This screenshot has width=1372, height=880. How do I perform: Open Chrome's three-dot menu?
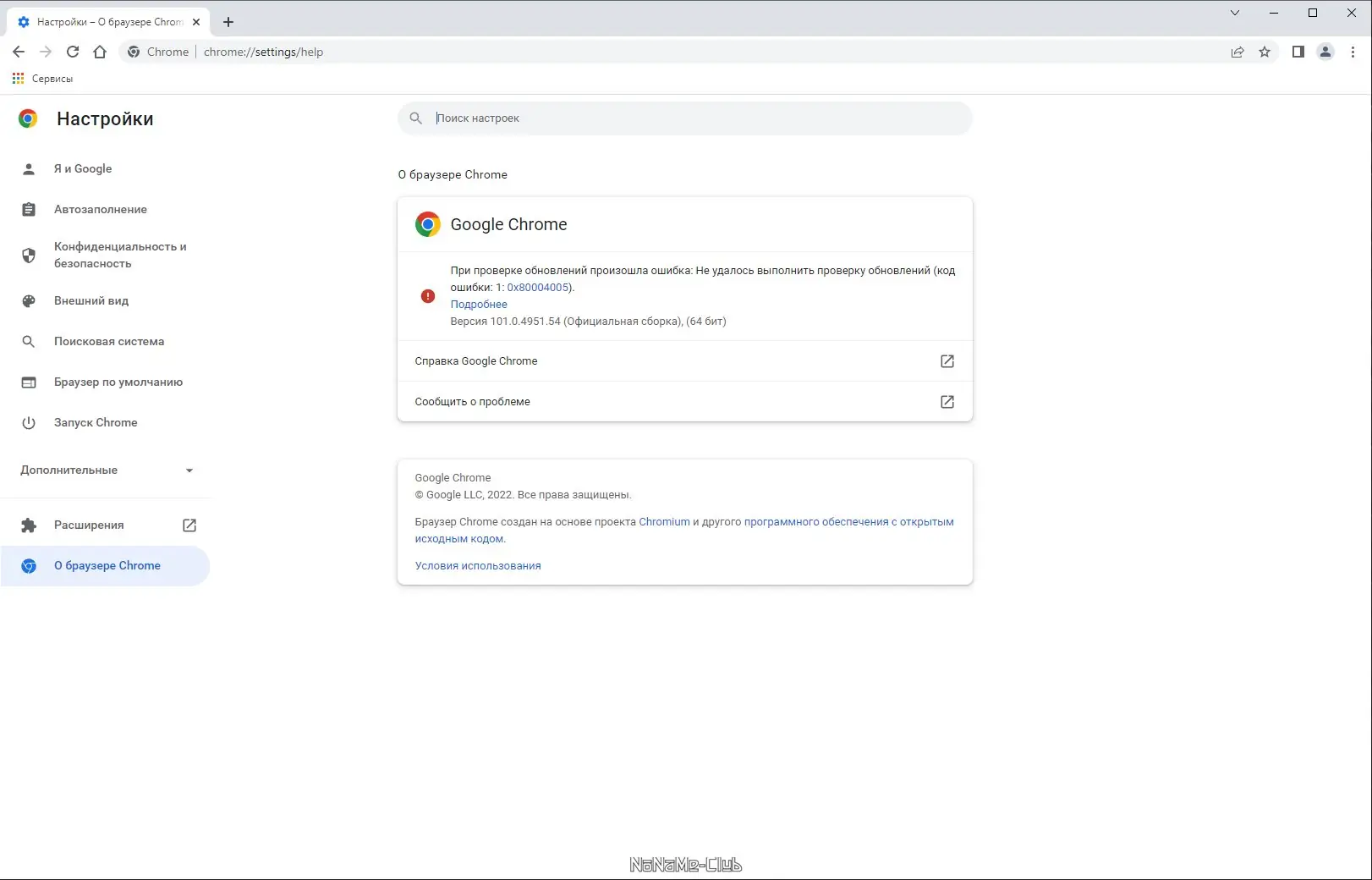click(x=1353, y=52)
